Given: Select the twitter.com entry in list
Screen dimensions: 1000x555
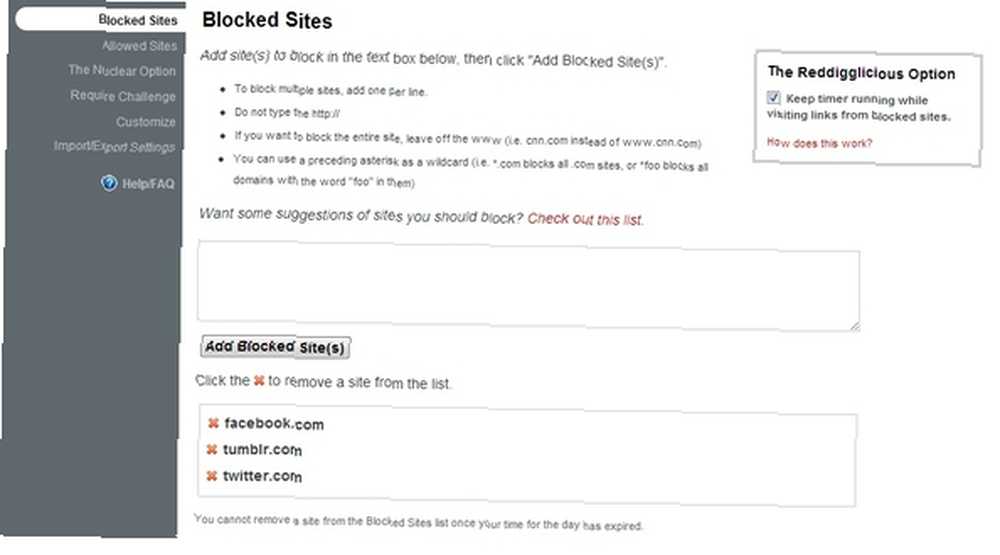Looking at the screenshot, I should 262,476.
